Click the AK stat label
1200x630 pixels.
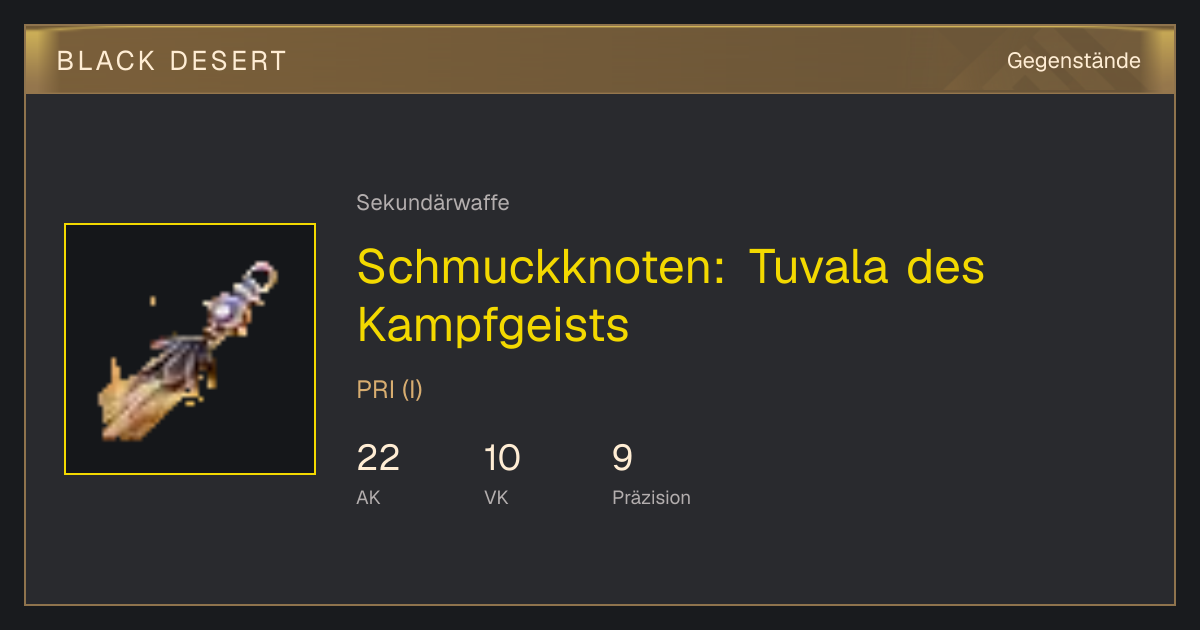tap(368, 497)
